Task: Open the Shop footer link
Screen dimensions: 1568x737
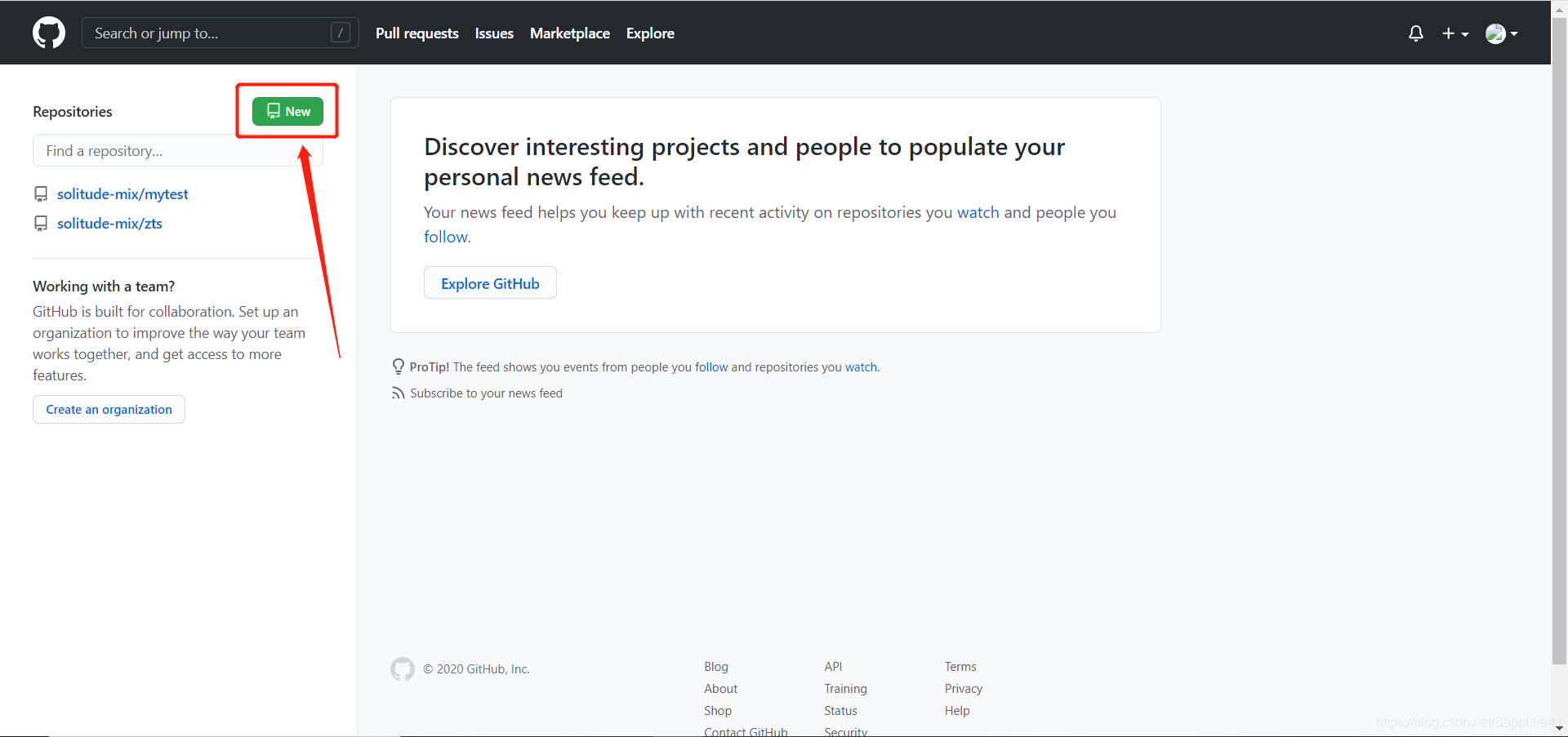Action: [718, 711]
